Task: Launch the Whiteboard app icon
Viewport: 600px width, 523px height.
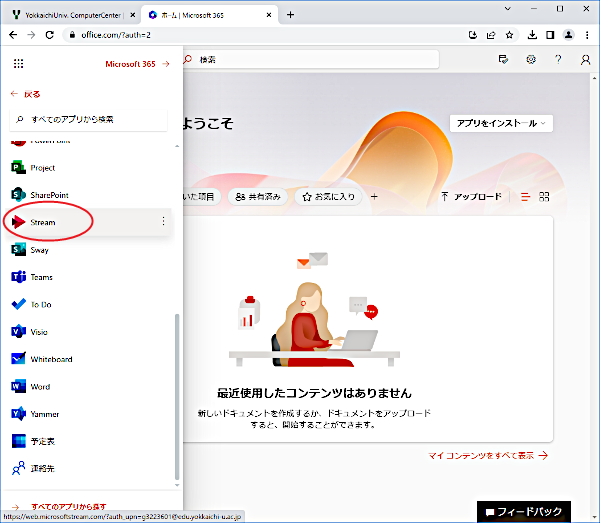Action: tap(18, 359)
